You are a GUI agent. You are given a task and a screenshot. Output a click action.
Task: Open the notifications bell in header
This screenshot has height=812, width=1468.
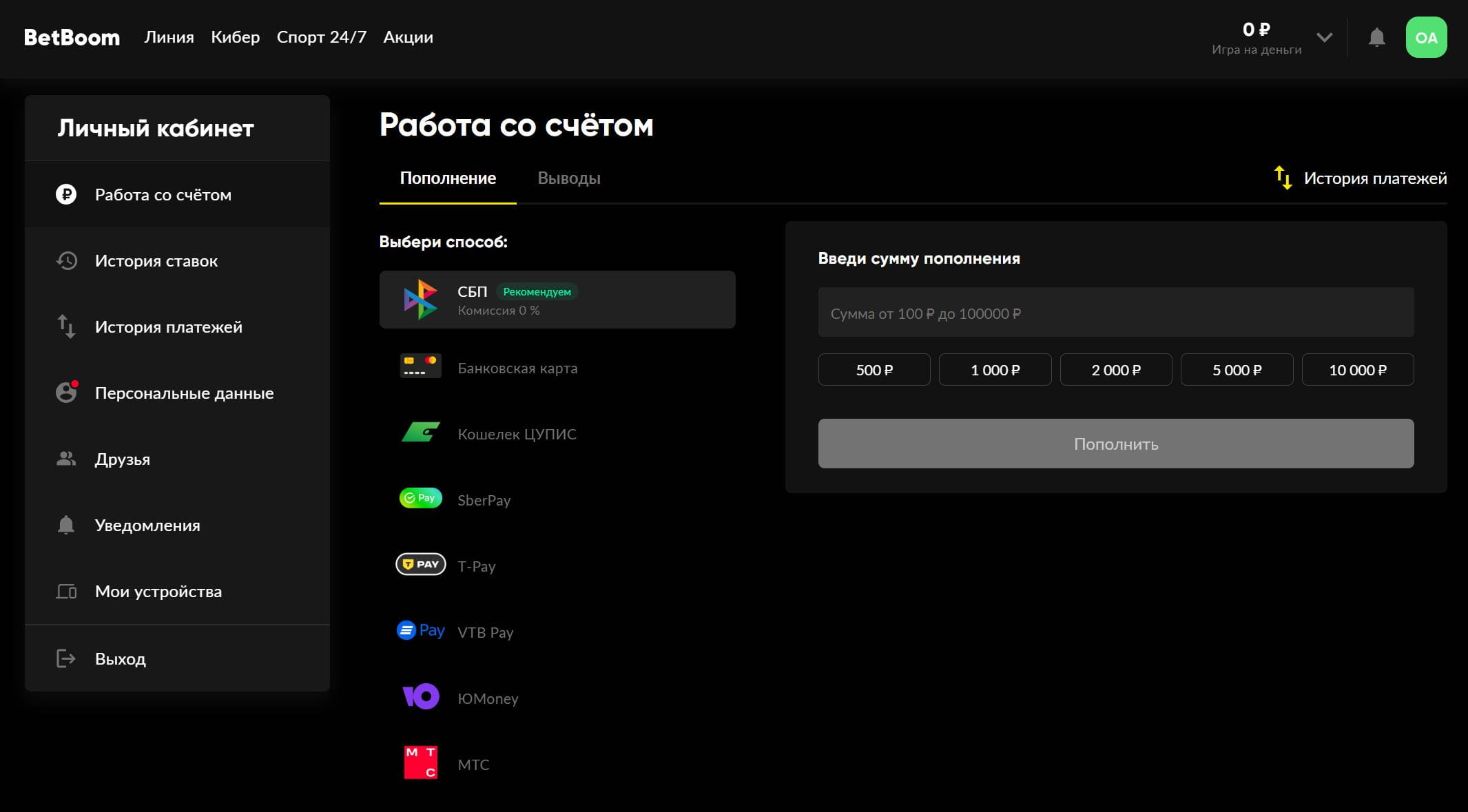click(x=1376, y=37)
